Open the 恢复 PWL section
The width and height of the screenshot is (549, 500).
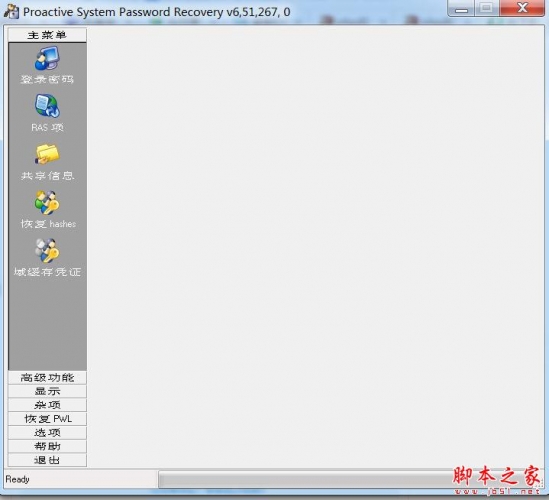point(47,419)
